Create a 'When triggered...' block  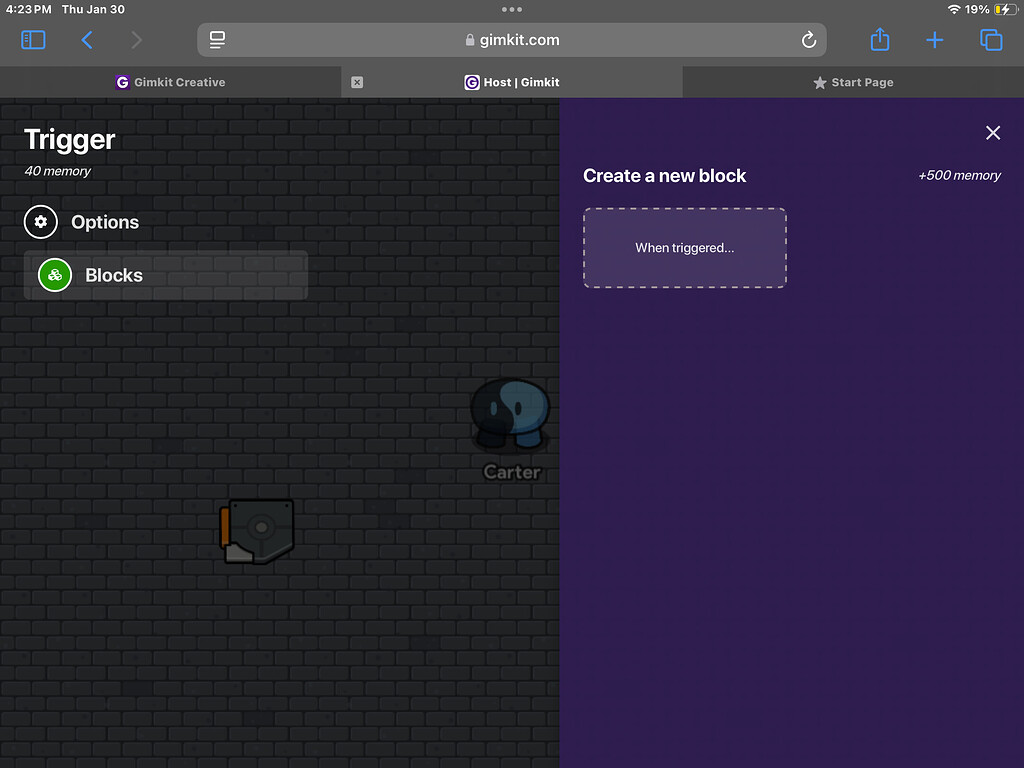point(684,248)
